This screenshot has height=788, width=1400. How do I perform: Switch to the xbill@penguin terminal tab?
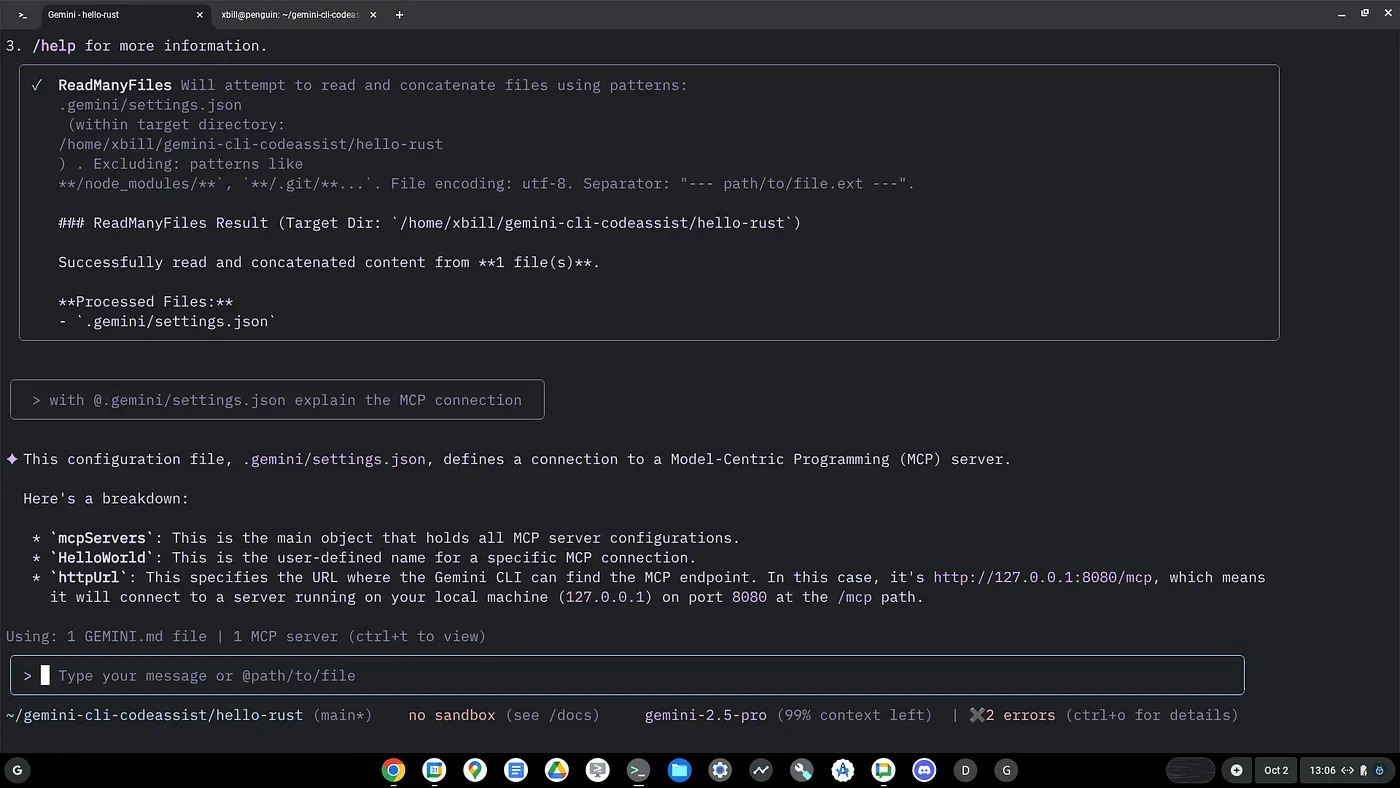click(290, 15)
